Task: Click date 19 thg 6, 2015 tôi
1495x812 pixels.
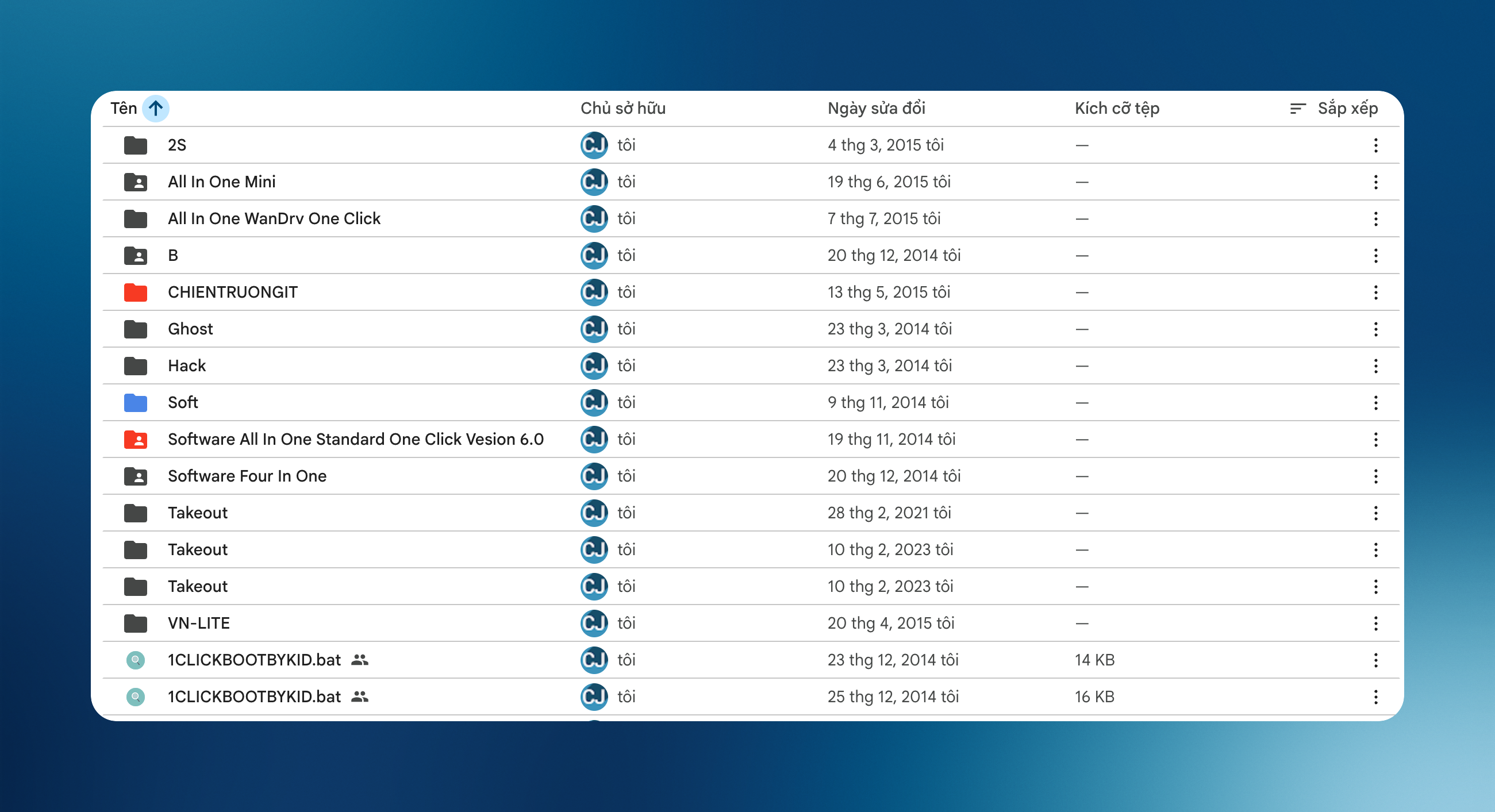Action: click(x=889, y=182)
